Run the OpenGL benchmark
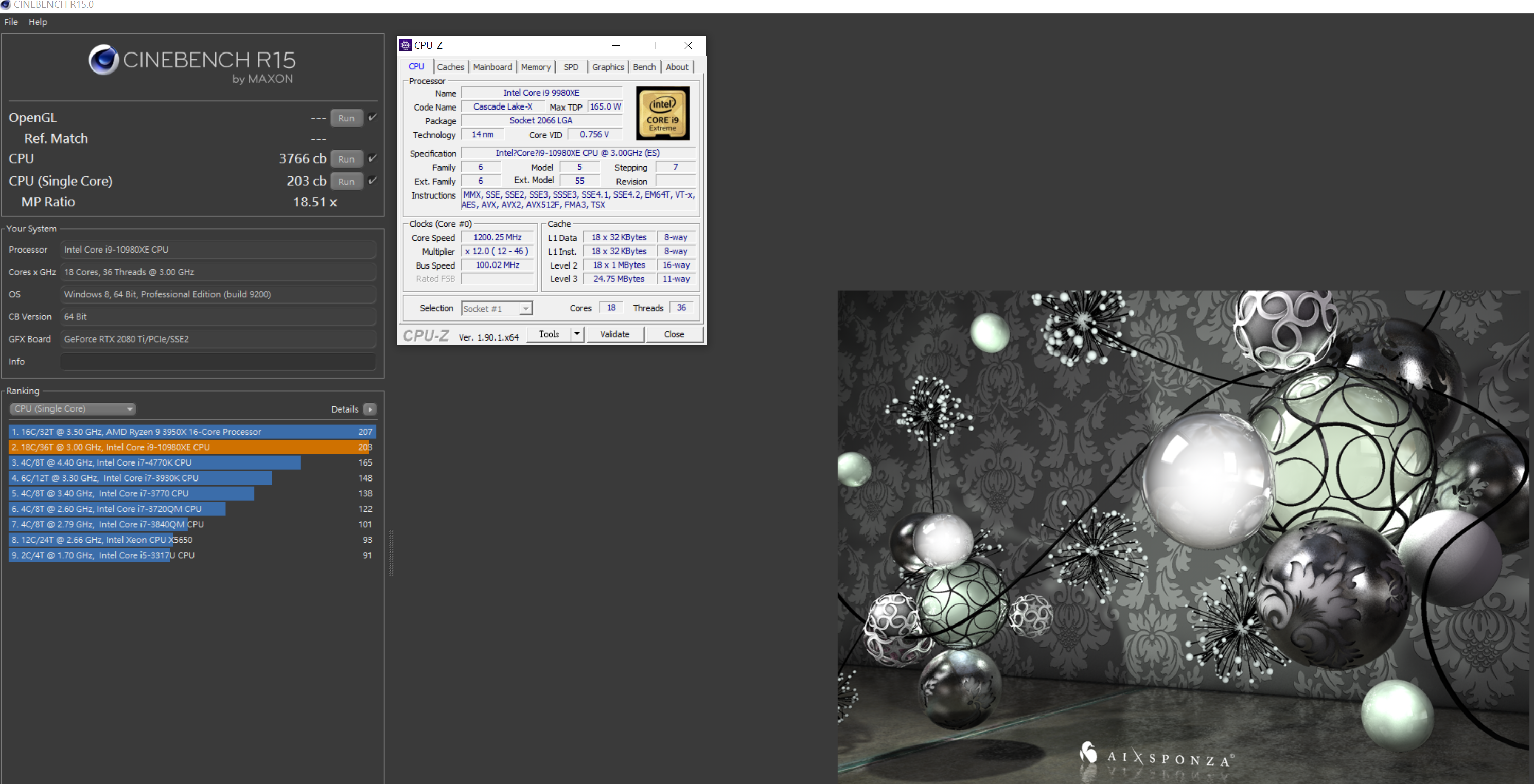The height and width of the screenshot is (784, 1534). pos(347,118)
